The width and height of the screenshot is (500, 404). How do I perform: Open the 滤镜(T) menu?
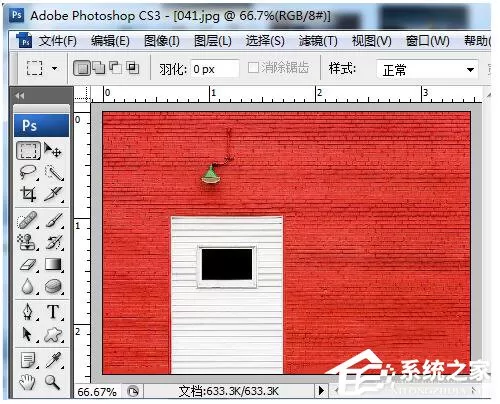click(x=318, y=41)
